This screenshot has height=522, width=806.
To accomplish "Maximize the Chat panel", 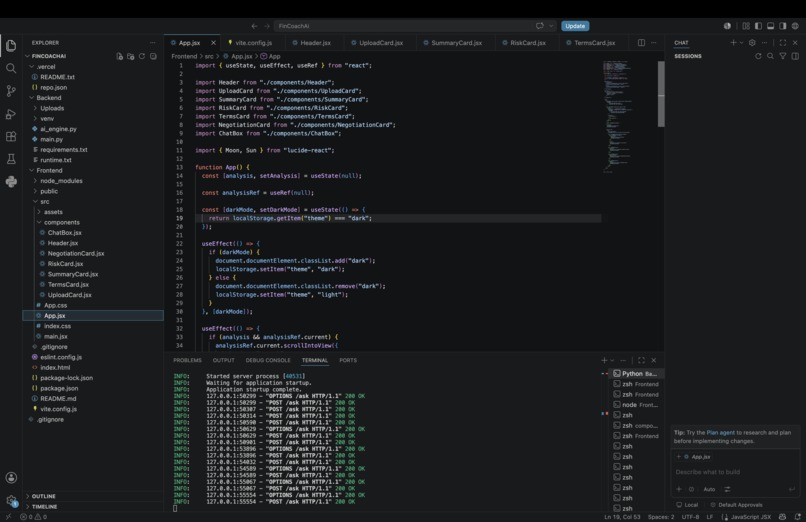I will pos(783,43).
